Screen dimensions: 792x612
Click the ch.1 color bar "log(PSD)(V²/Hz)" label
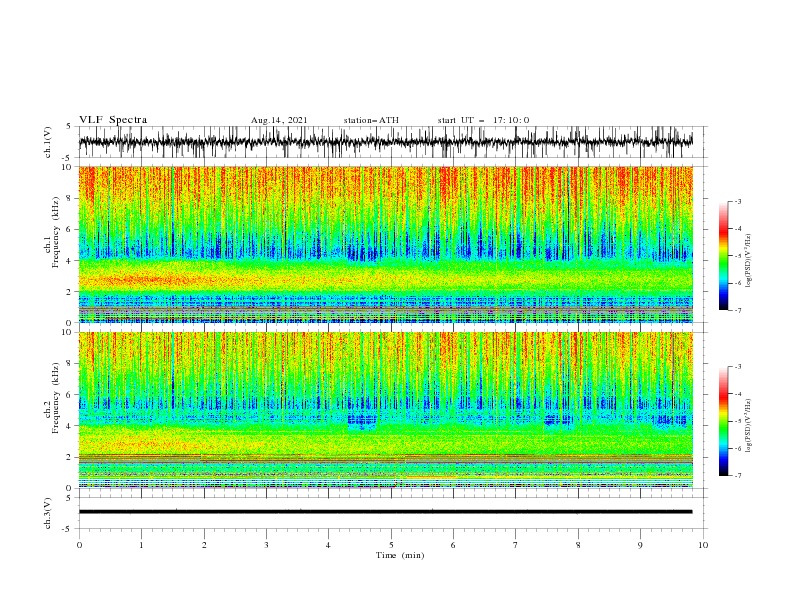click(x=749, y=261)
